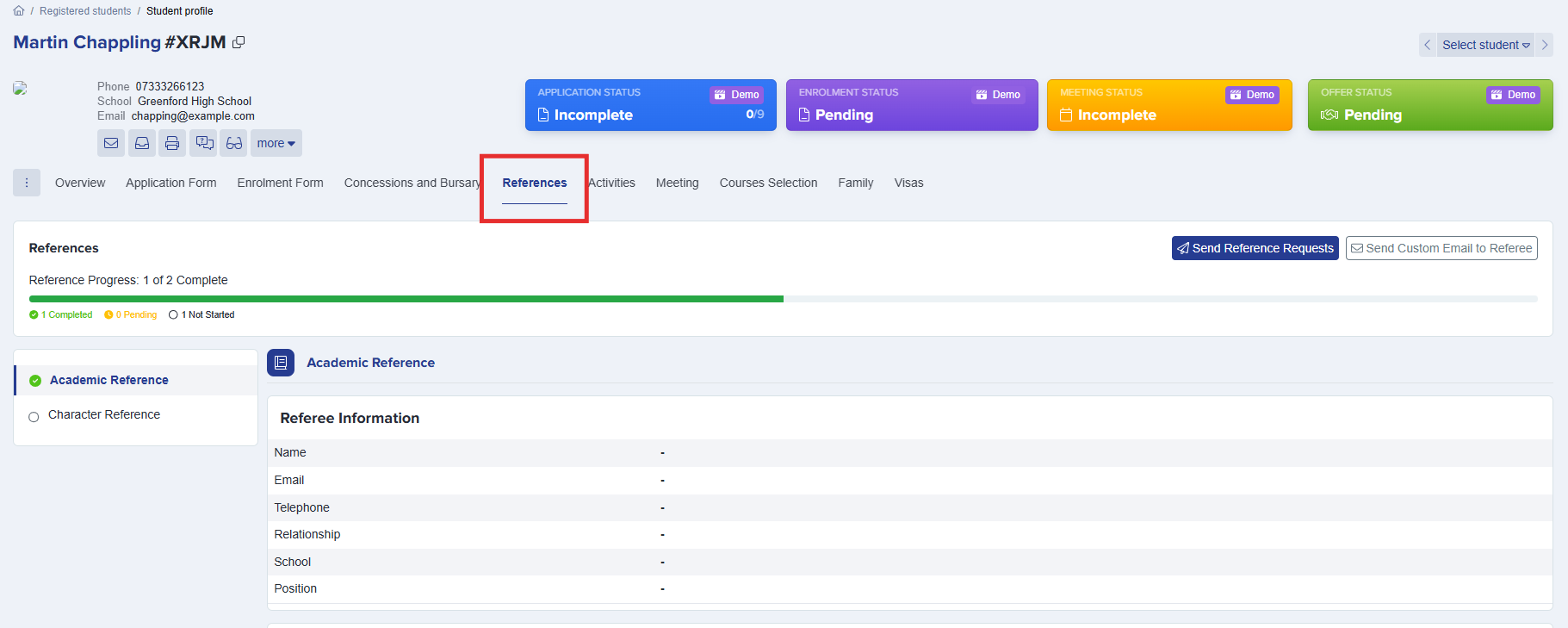1568x628 pixels.
Task: Select Academic Reference in the sidebar
Action: point(136,380)
